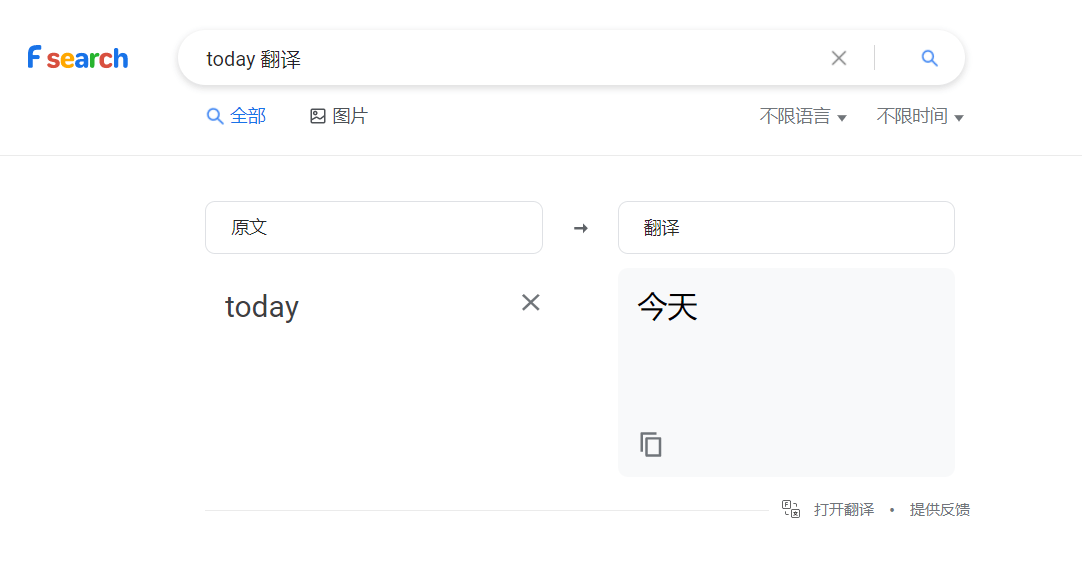The width and height of the screenshot is (1082, 561).
Task: Clear the source text 'today' with X
Action: [x=530, y=302]
